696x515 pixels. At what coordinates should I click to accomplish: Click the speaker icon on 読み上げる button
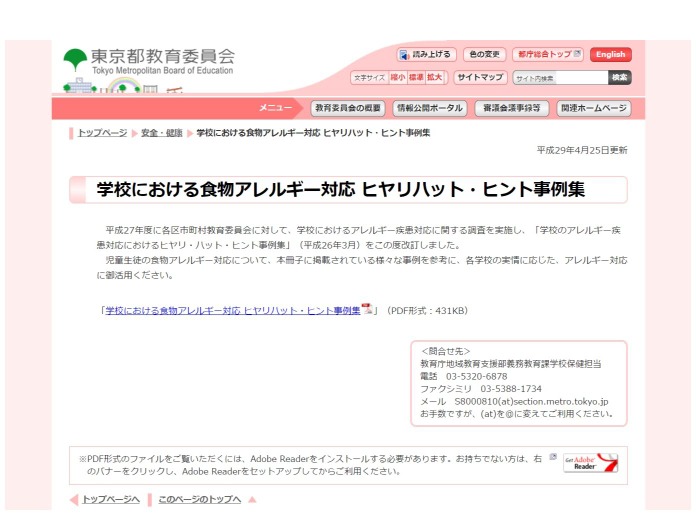[x=404, y=55]
